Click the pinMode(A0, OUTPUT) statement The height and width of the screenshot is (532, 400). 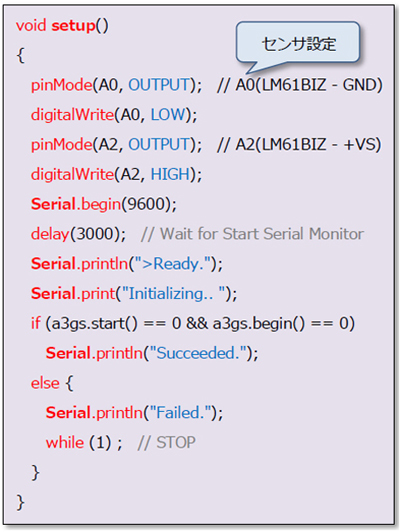[x=116, y=85]
